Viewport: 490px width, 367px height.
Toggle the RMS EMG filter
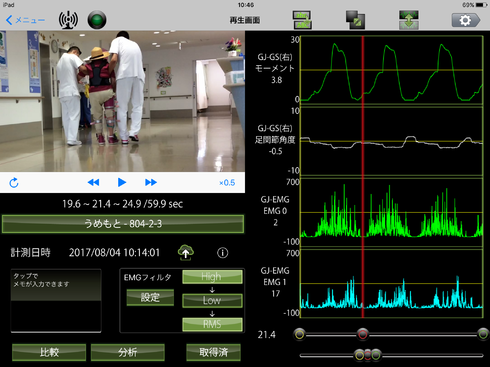212,324
